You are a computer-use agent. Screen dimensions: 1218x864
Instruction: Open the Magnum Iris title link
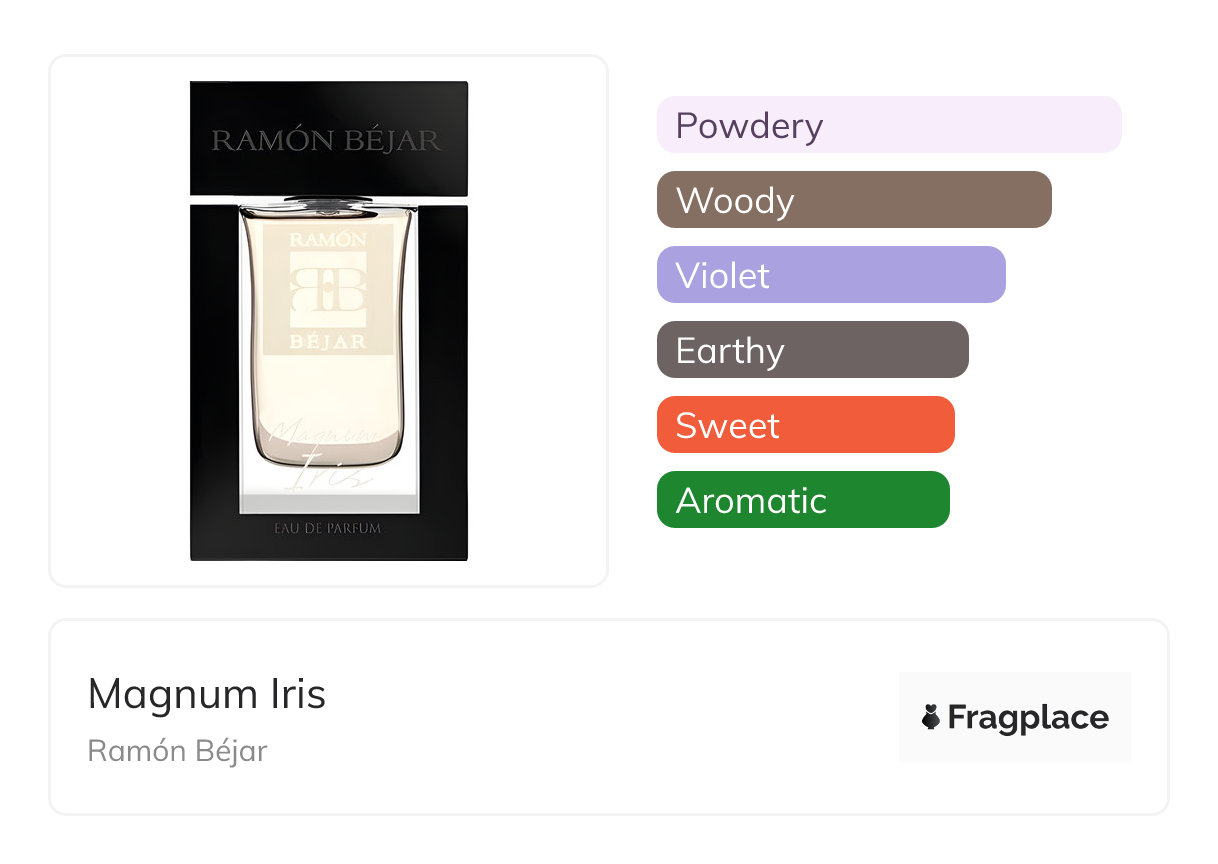point(207,694)
